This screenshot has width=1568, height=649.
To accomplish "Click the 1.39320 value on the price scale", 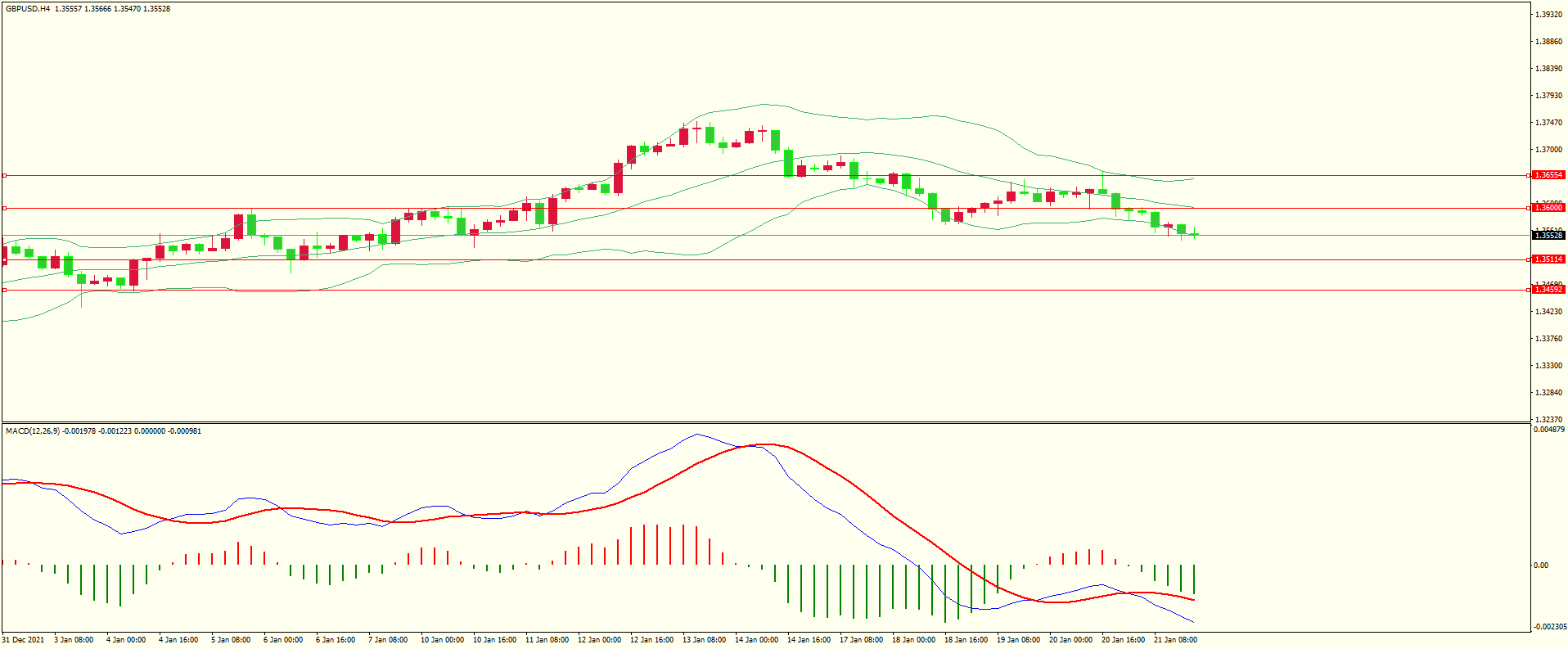I will (x=1548, y=15).
